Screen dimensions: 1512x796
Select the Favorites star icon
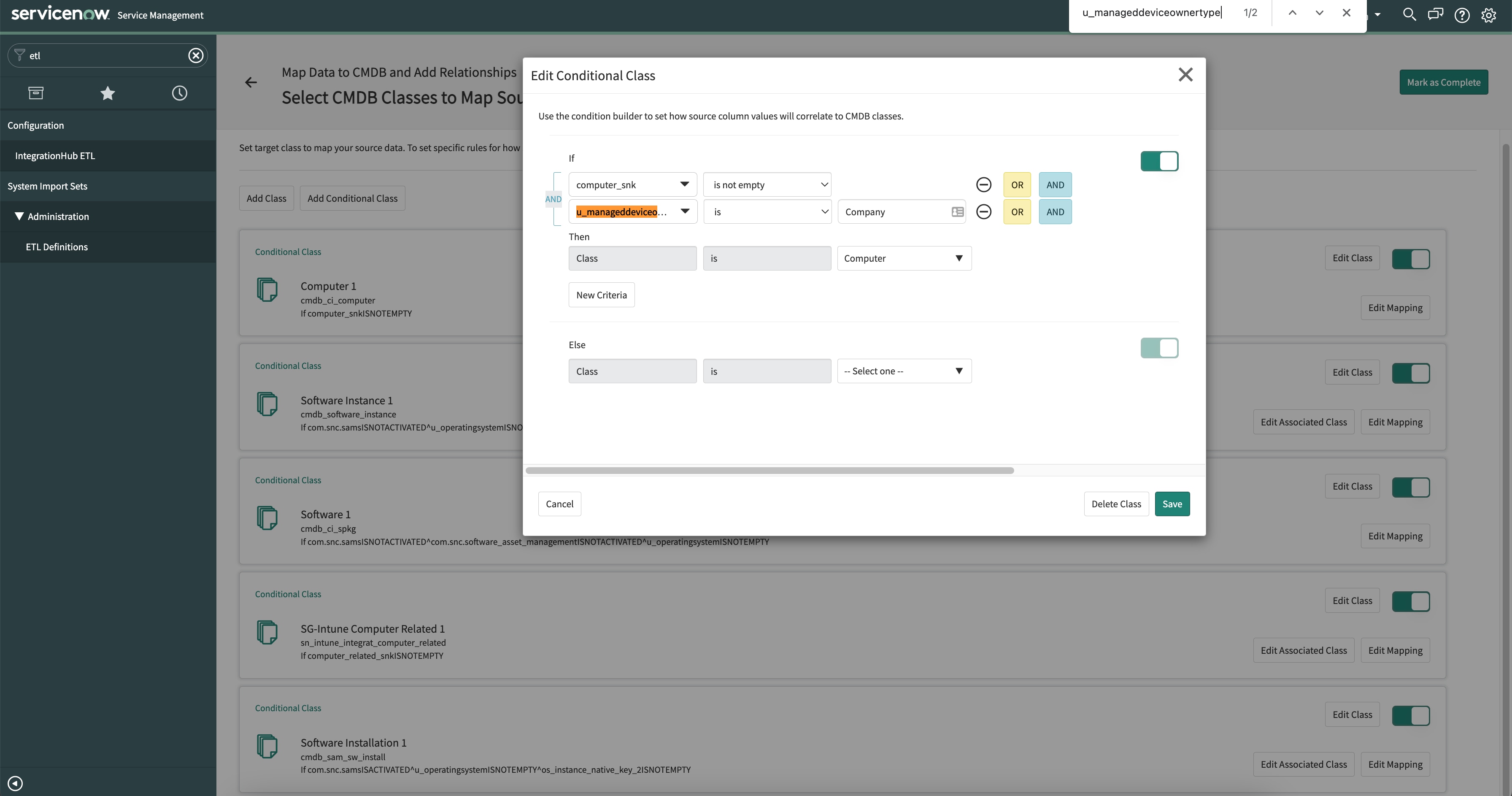(108, 93)
